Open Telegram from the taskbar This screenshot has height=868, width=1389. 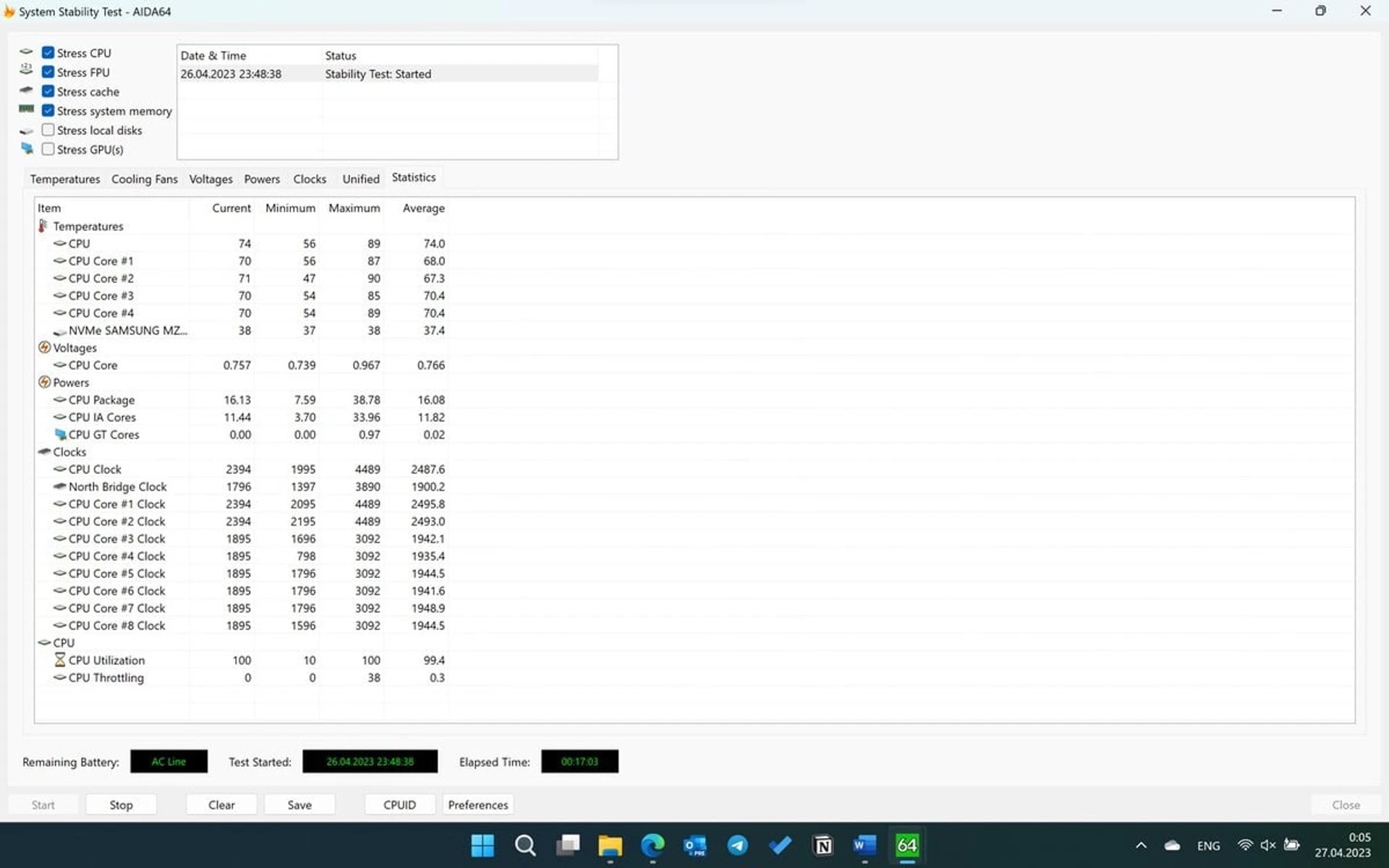click(738, 845)
